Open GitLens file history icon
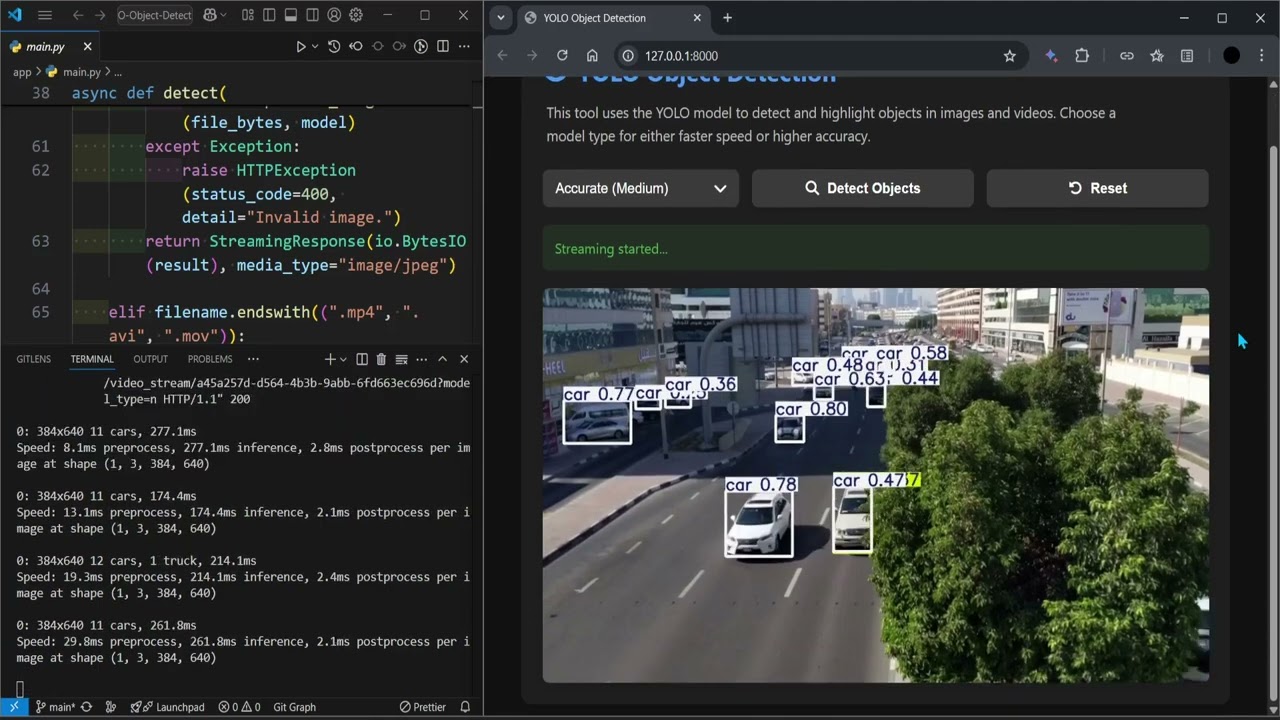The width and height of the screenshot is (1280, 720). [334, 46]
